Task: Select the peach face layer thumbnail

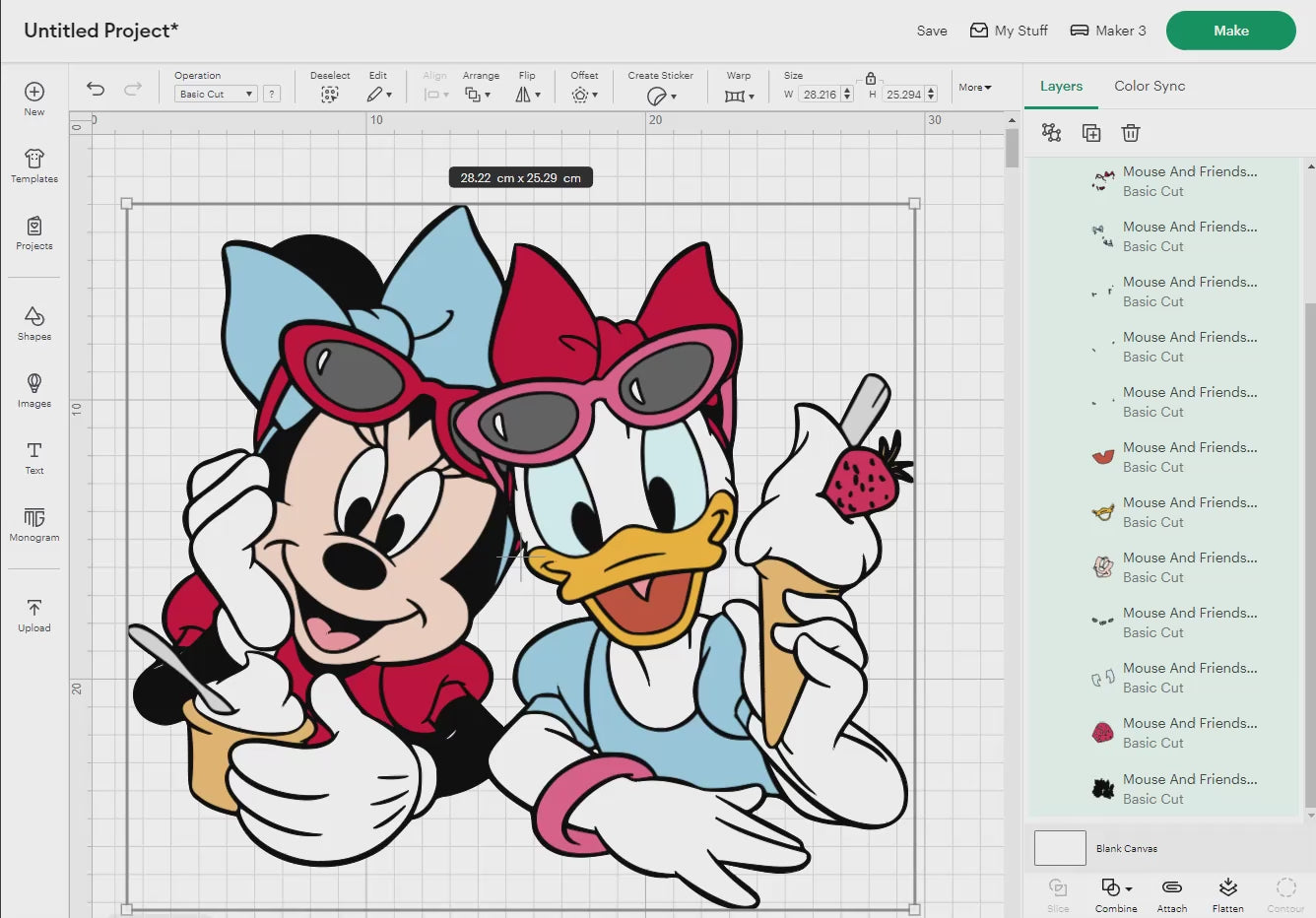Action: 1103,567
